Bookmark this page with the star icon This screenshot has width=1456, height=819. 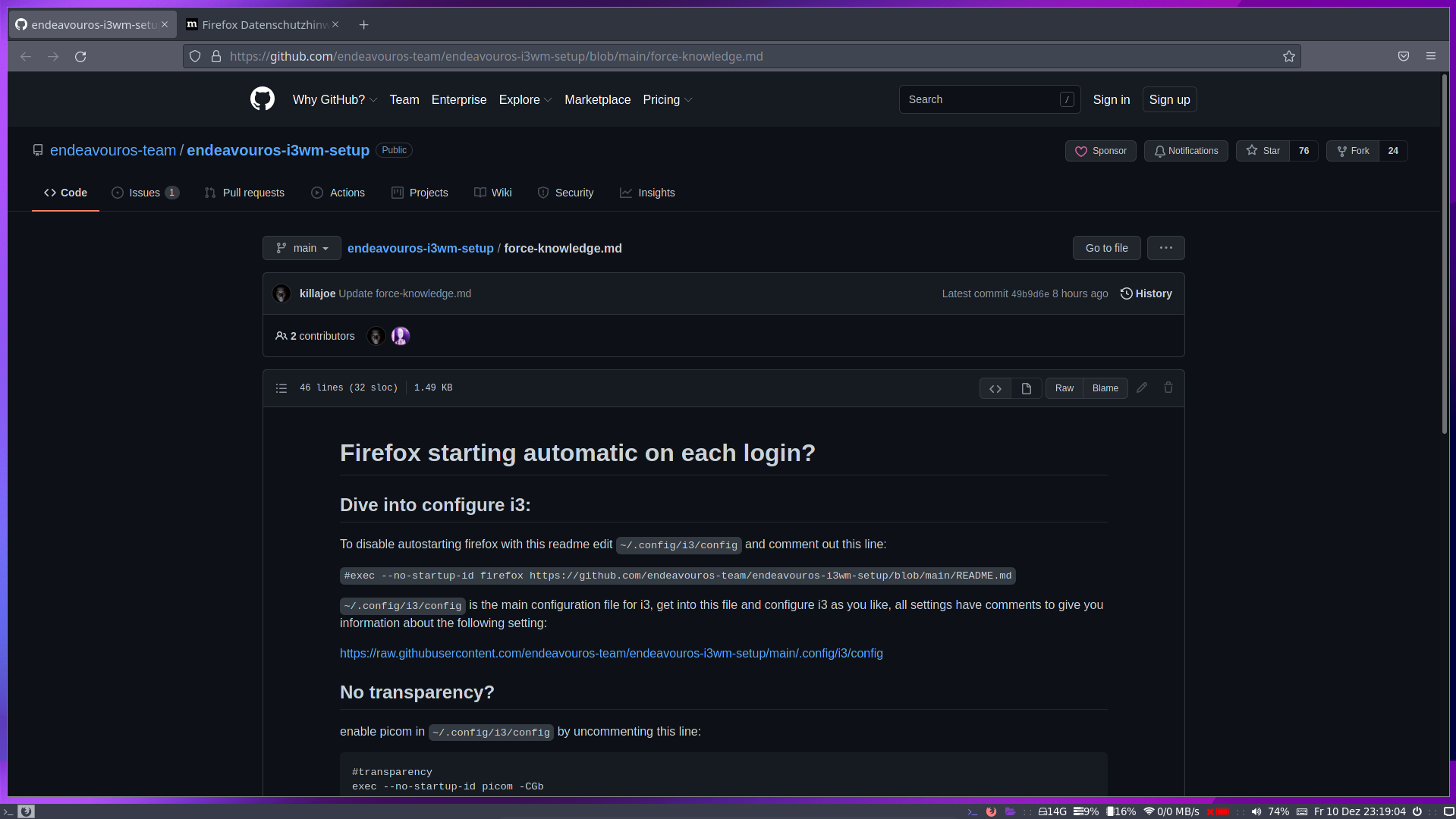[x=1288, y=57]
